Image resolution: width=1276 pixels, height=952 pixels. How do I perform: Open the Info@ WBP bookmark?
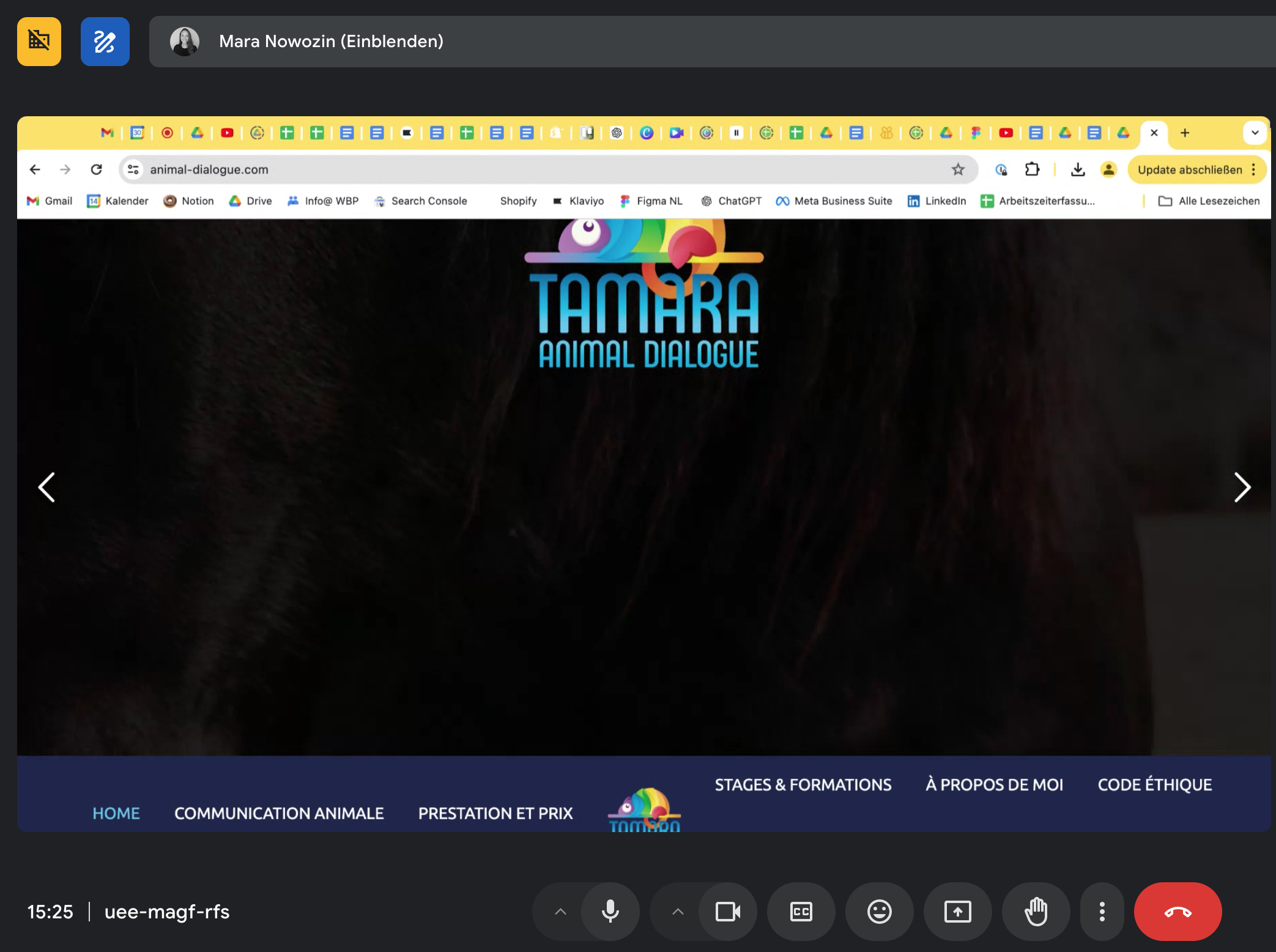tap(323, 201)
